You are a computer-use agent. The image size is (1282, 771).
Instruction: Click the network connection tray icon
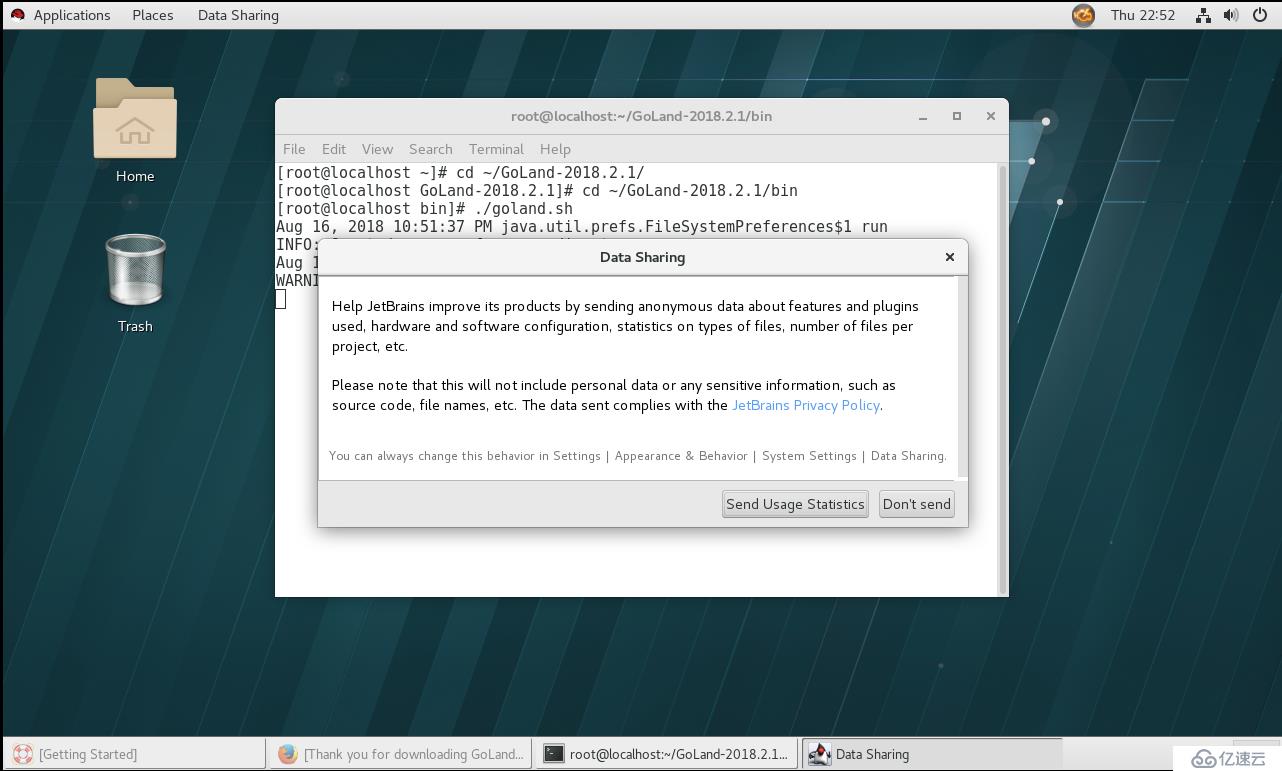(x=1203, y=15)
